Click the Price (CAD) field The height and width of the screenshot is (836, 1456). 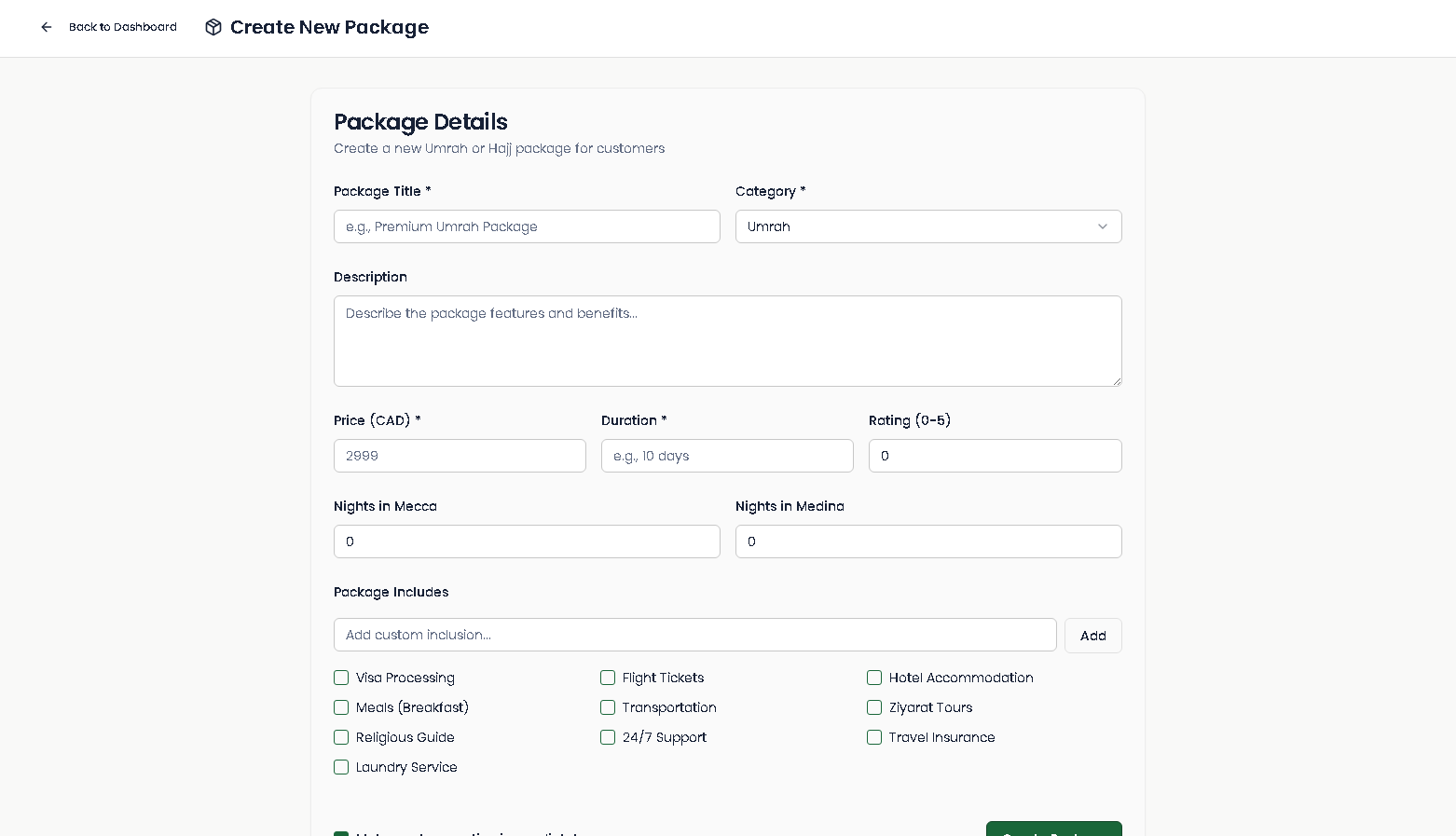[x=460, y=456]
